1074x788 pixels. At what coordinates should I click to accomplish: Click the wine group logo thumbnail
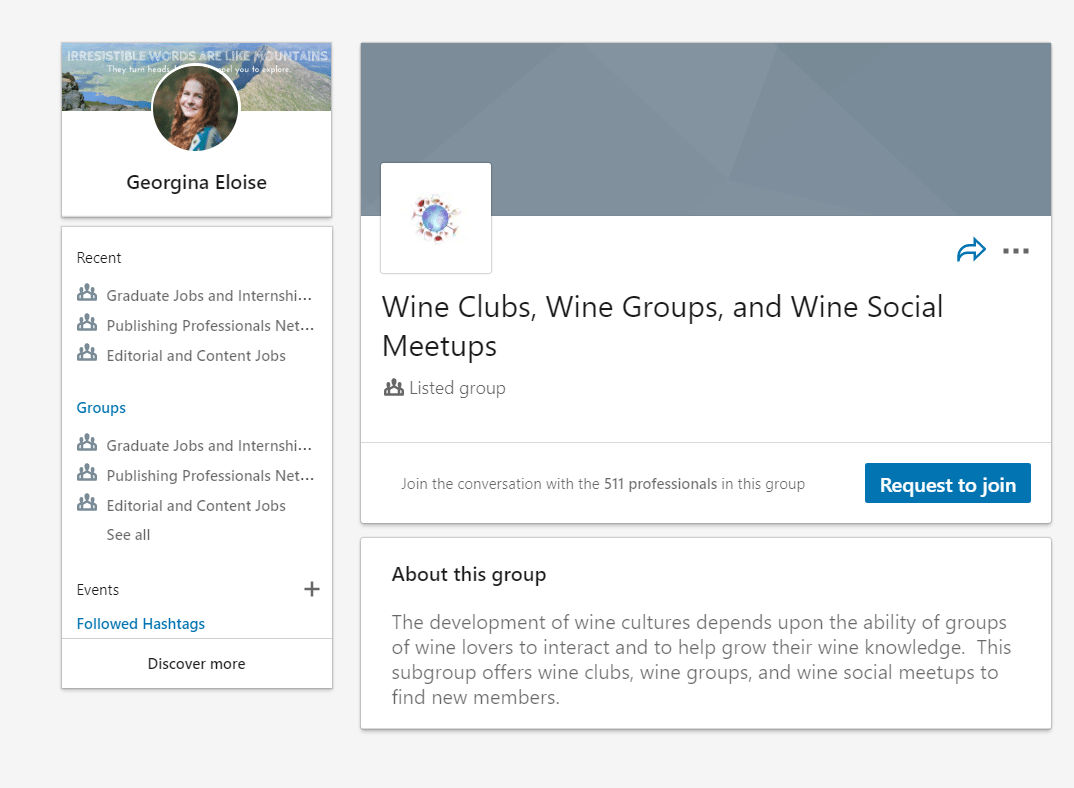[436, 218]
